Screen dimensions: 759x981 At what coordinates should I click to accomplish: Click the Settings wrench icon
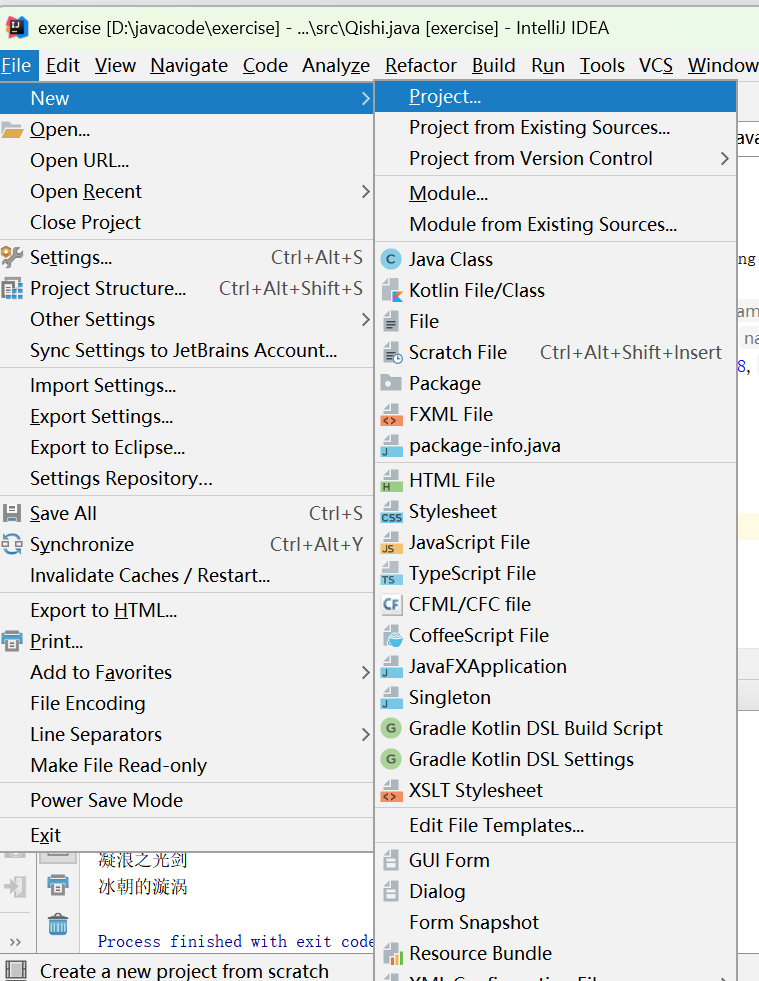click(x=12, y=257)
